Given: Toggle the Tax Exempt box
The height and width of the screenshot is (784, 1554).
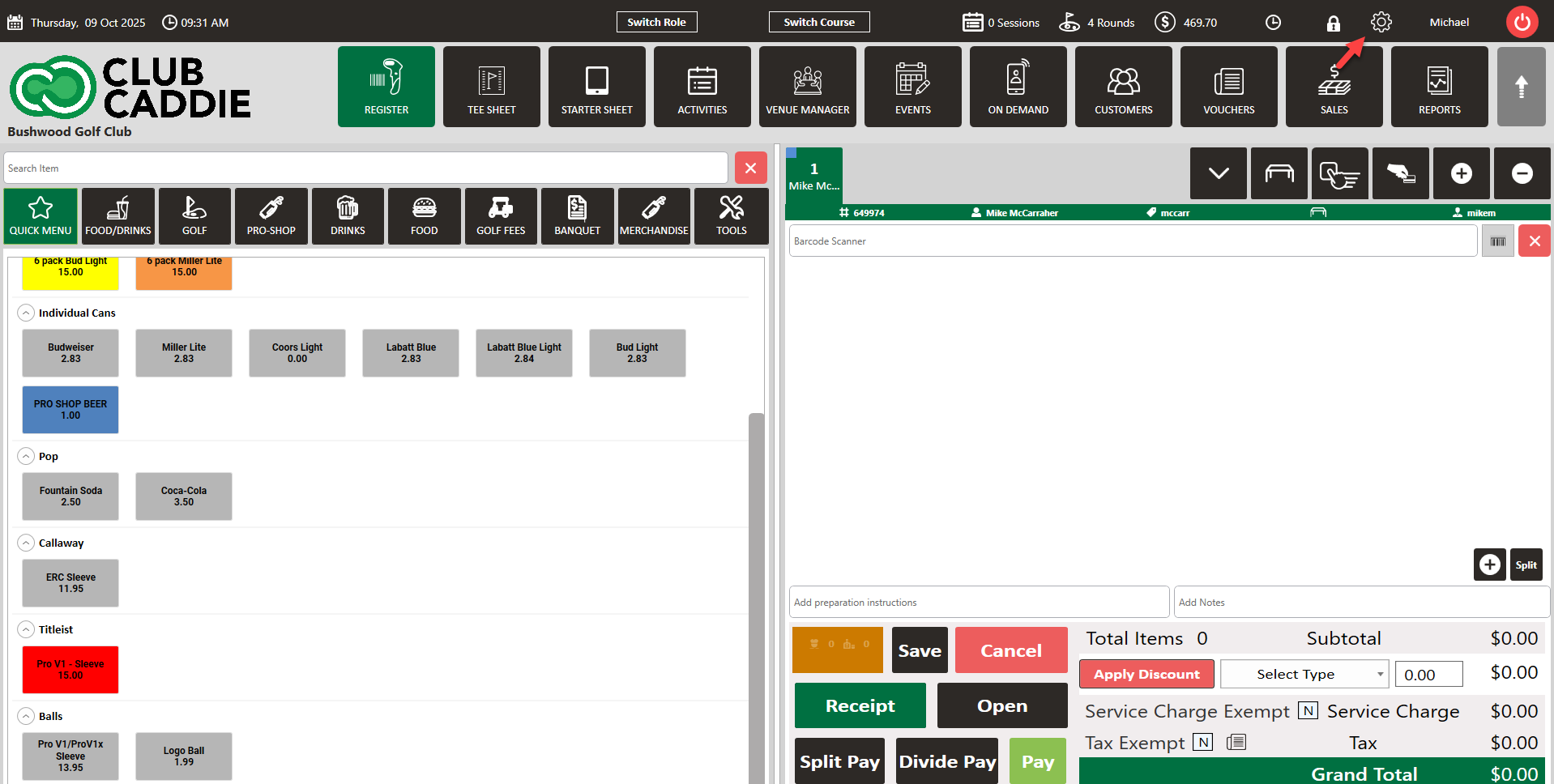Looking at the screenshot, I should 1203,742.
